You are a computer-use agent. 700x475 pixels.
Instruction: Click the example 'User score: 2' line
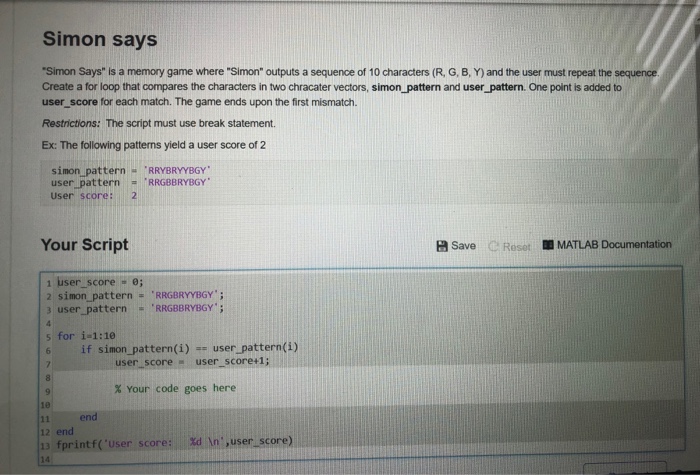click(94, 196)
